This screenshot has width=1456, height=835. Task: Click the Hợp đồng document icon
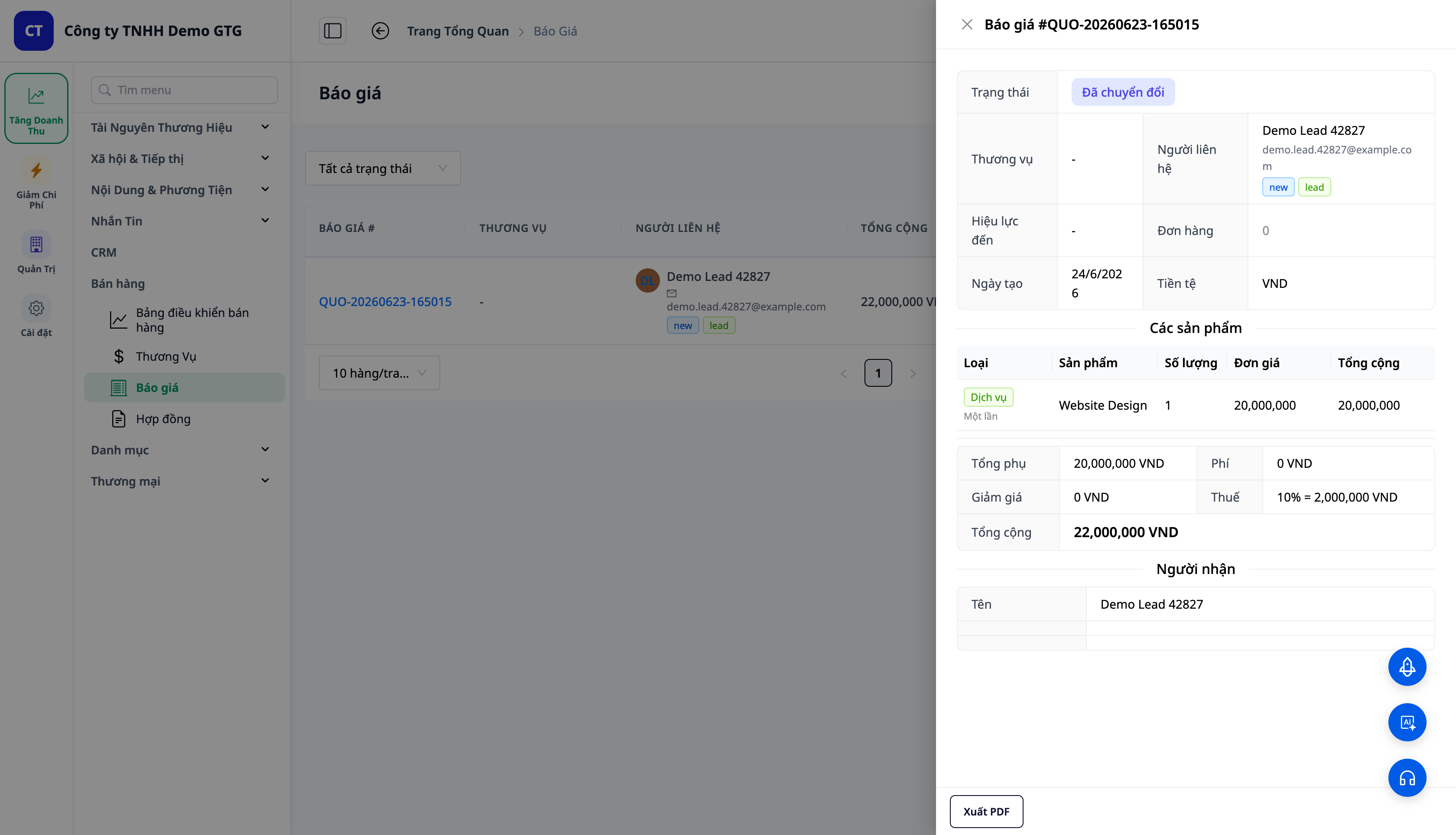(119, 419)
